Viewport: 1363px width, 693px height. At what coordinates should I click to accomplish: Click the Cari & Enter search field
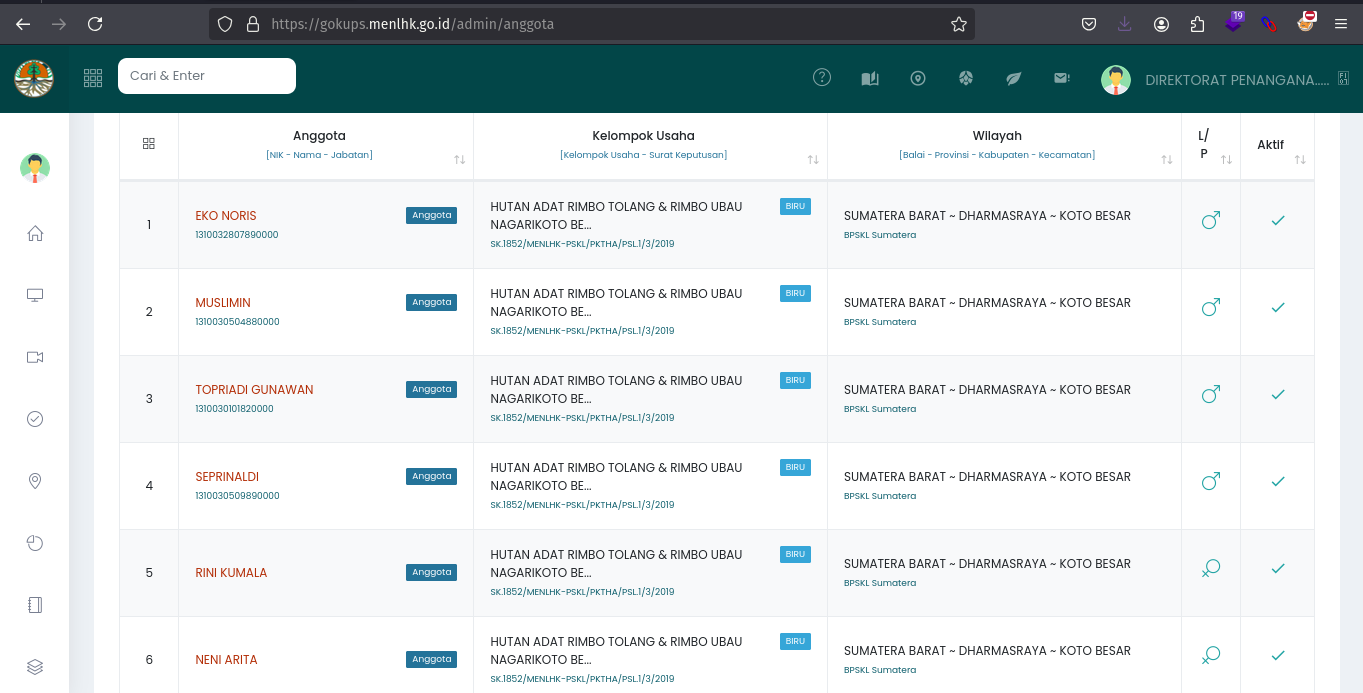click(x=207, y=76)
